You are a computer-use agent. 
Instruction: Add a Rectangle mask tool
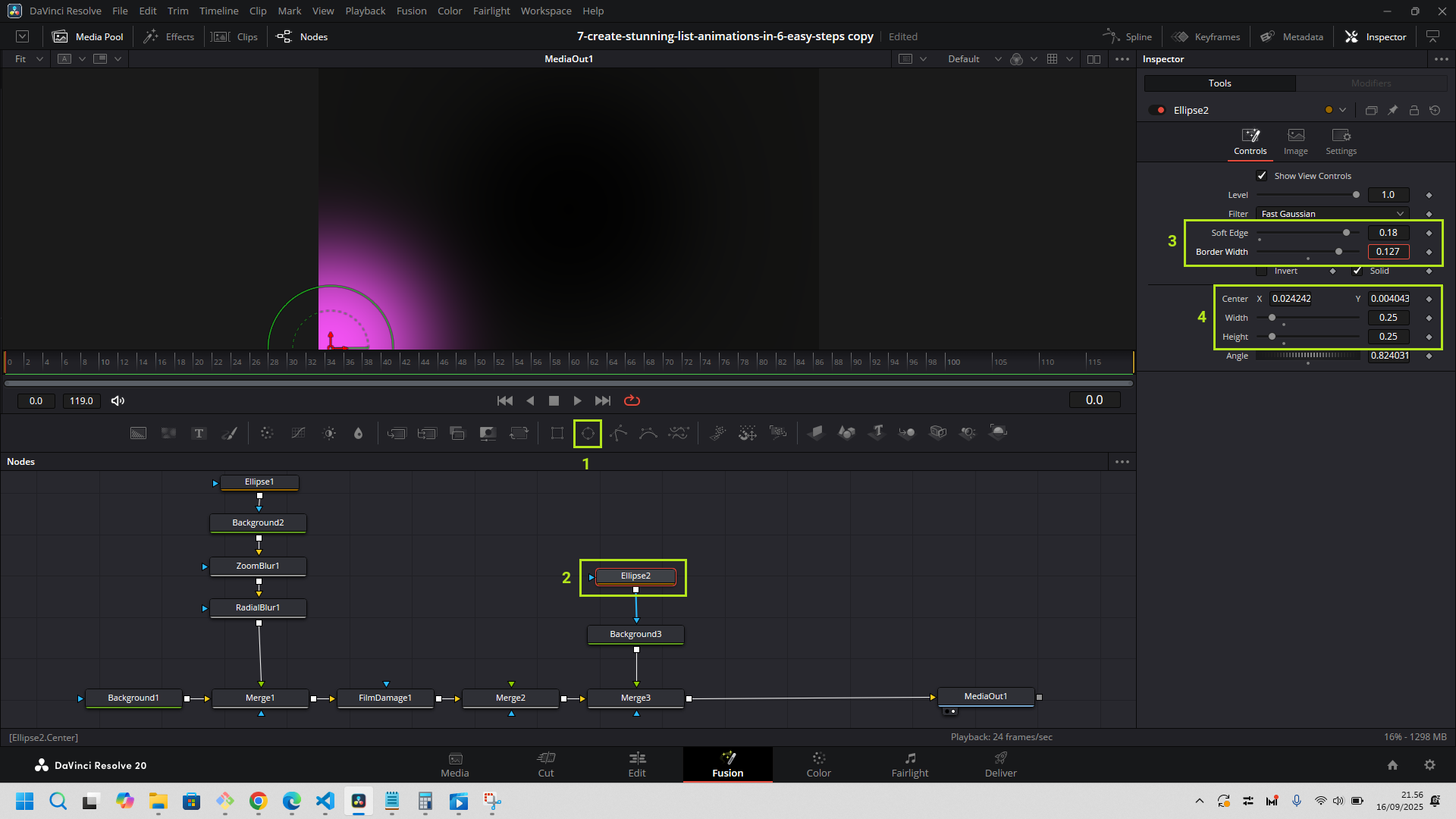coord(557,433)
